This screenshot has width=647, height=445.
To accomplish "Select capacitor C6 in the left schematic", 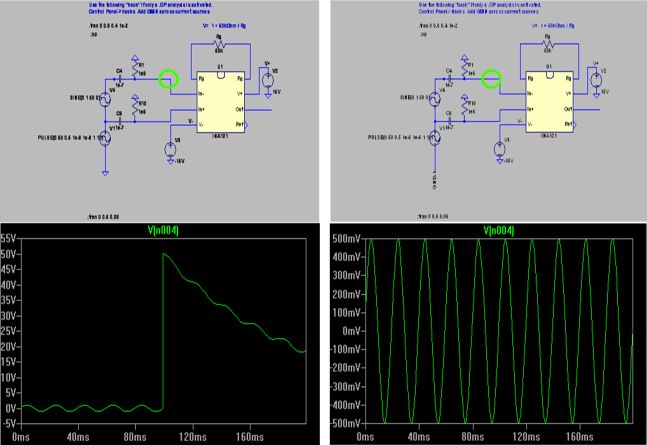I will pyautogui.click(x=120, y=121).
